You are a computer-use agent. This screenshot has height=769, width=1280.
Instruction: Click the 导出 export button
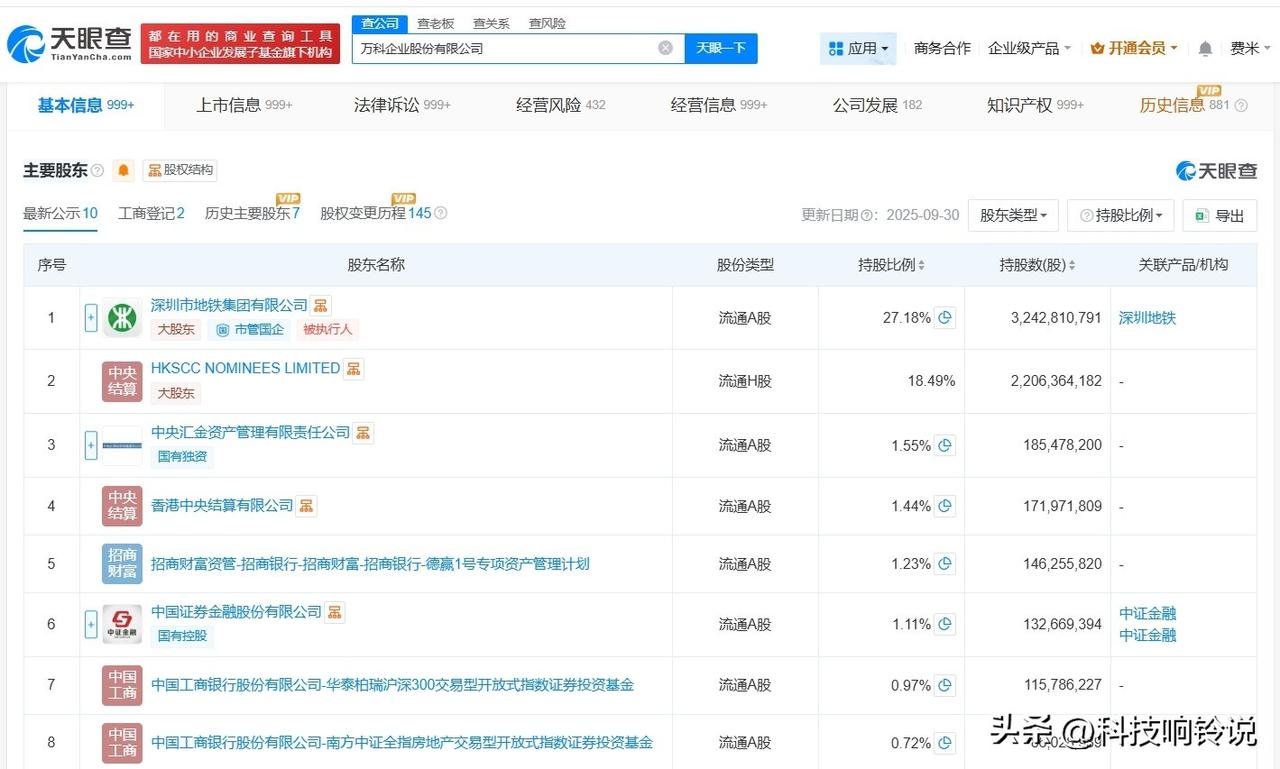point(1219,215)
